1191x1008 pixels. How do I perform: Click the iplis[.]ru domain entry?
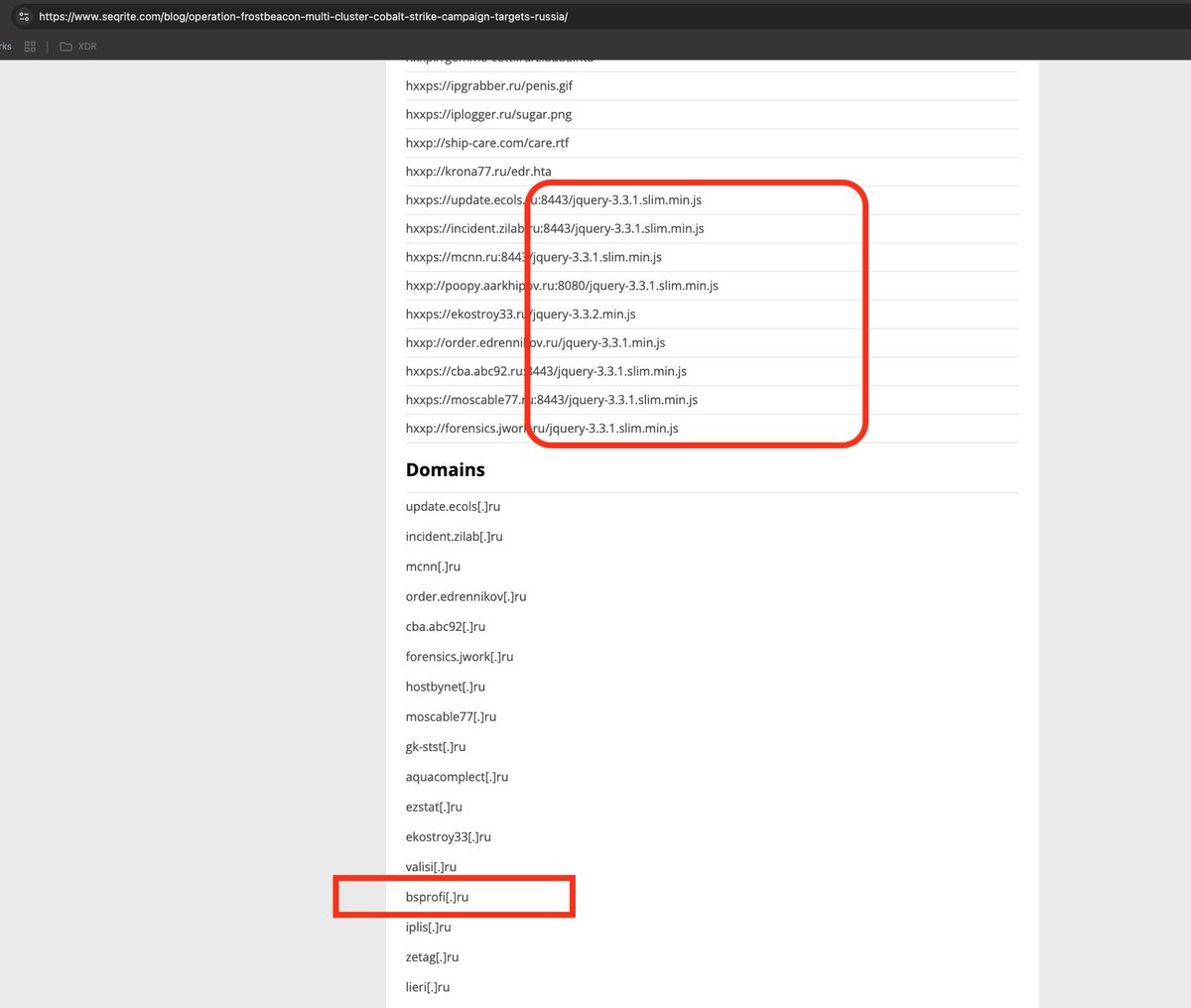click(x=429, y=927)
